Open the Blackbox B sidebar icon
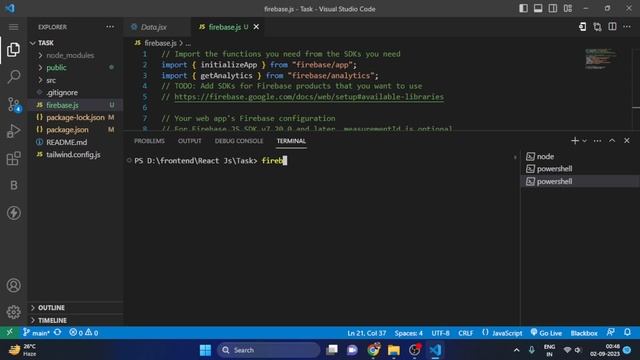The width and height of the screenshot is (640, 360). click(x=13, y=185)
